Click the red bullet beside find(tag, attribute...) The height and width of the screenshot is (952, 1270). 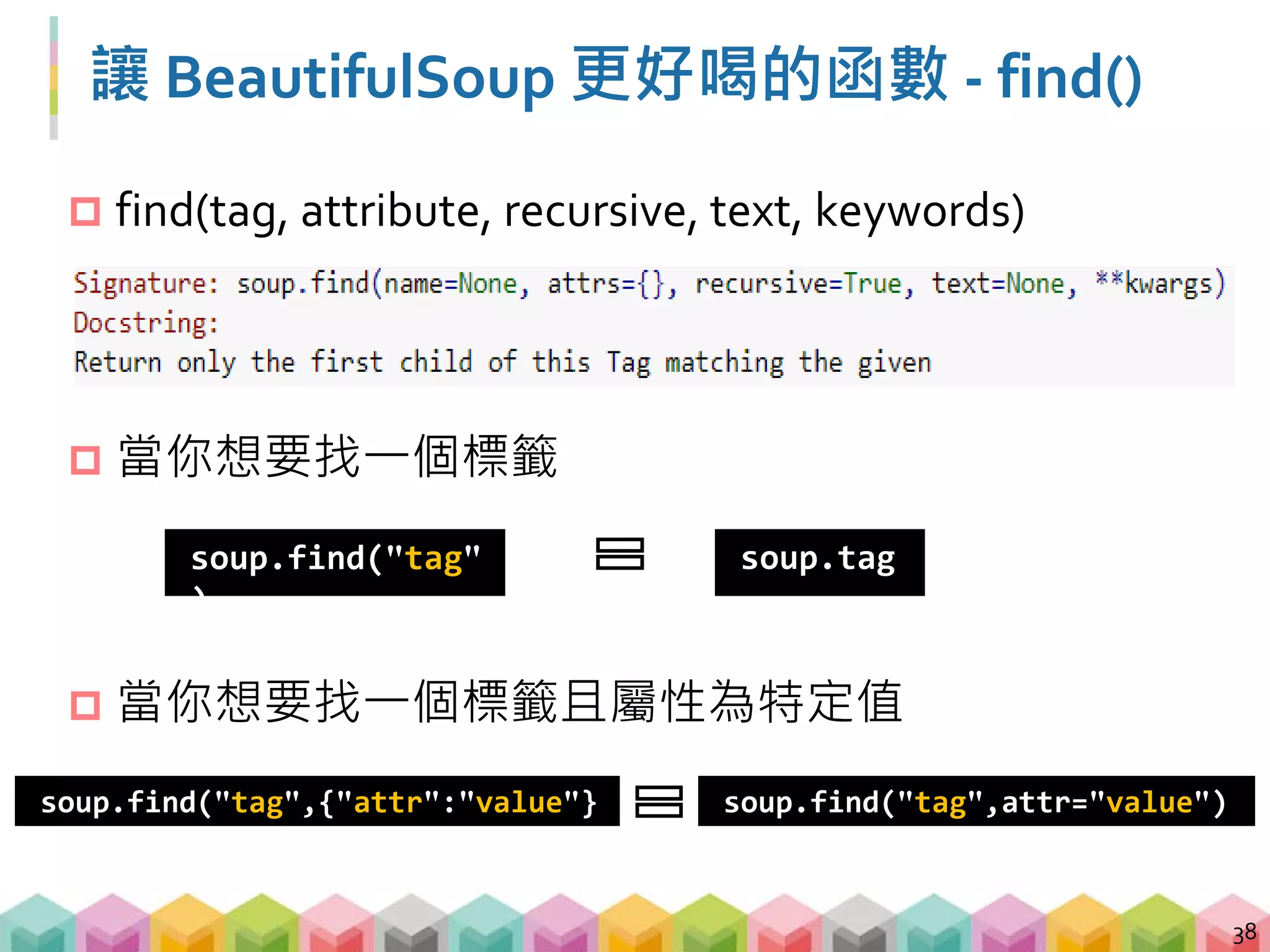86,211
